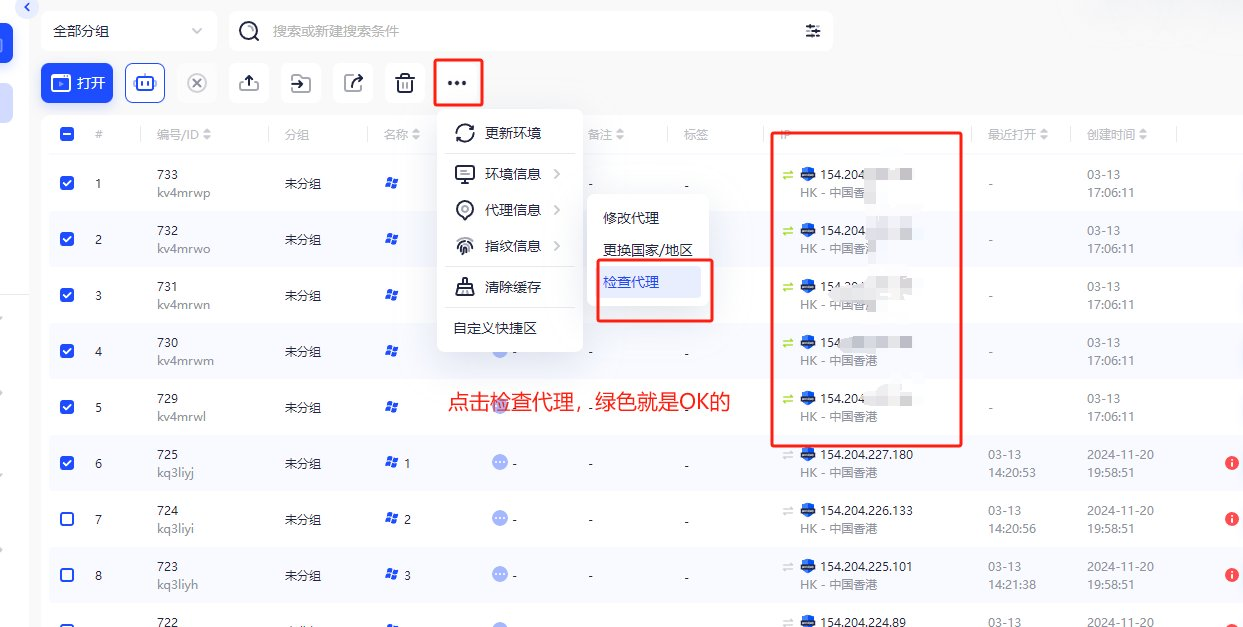Toggle the select-all header checkbox
This screenshot has width=1243, height=627.
[x=67, y=134]
